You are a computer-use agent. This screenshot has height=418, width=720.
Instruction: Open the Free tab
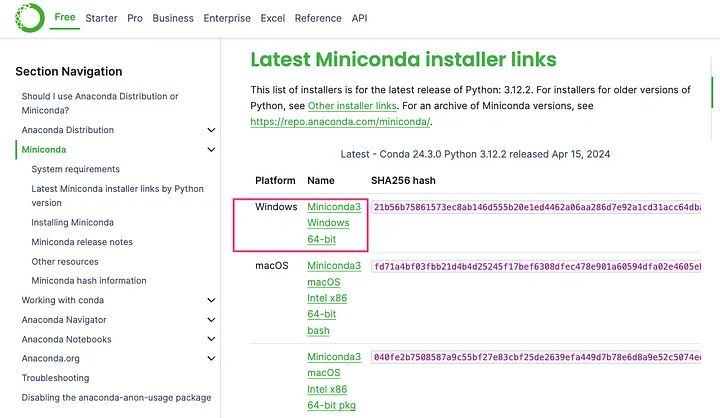click(x=65, y=17)
